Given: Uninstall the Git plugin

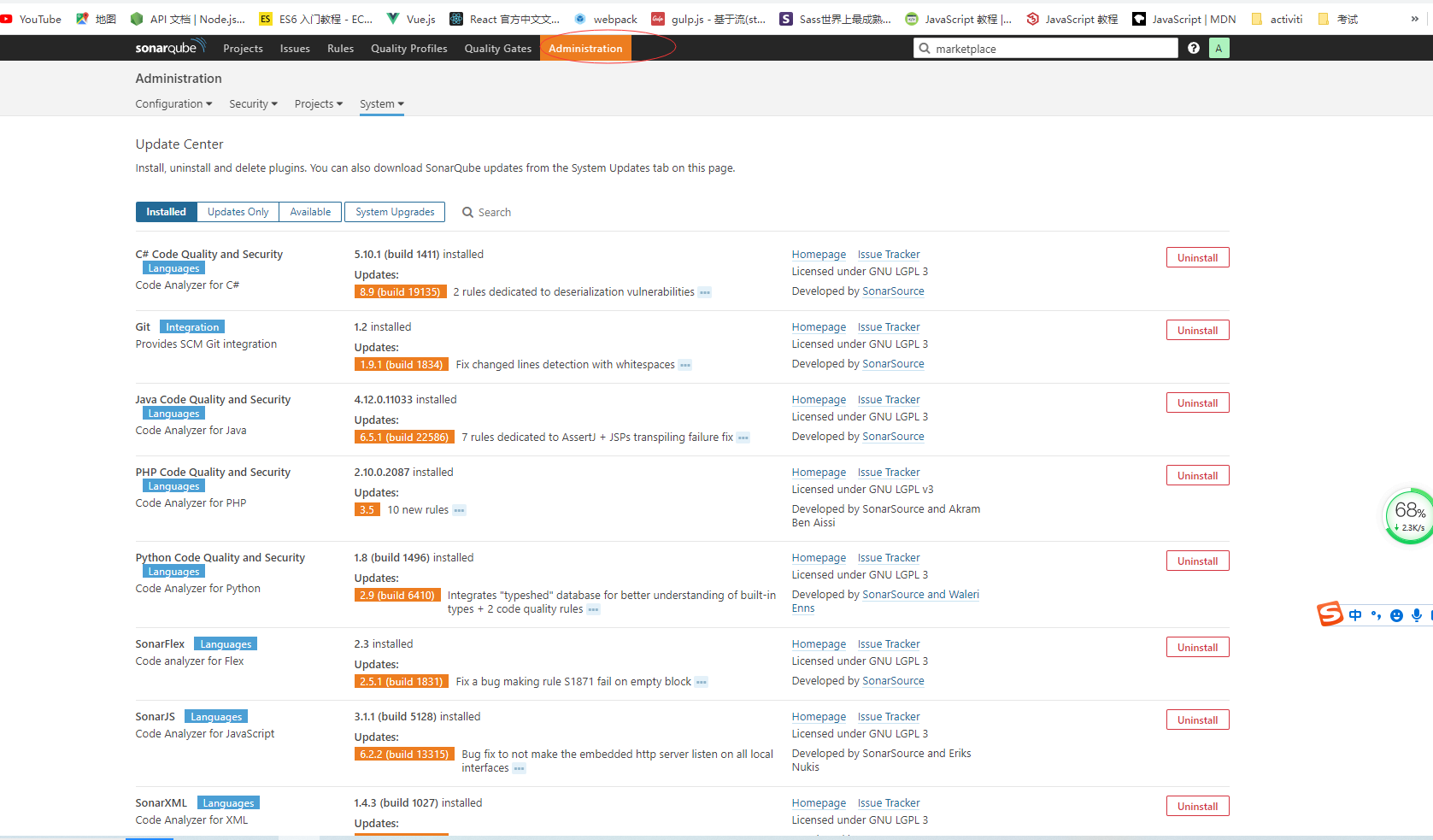Looking at the screenshot, I should [x=1197, y=331].
